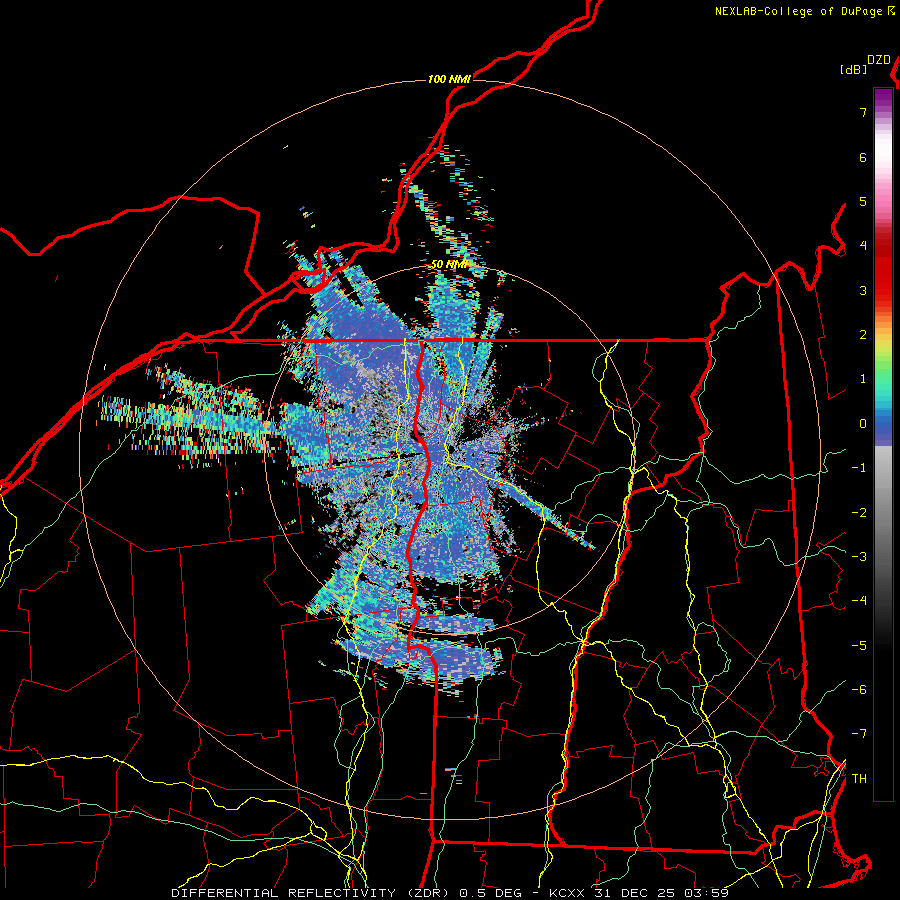The width and height of the screenshot is (900, 900).
Task: Click the 4 dB scale label
Action: (x=863, y=246)
